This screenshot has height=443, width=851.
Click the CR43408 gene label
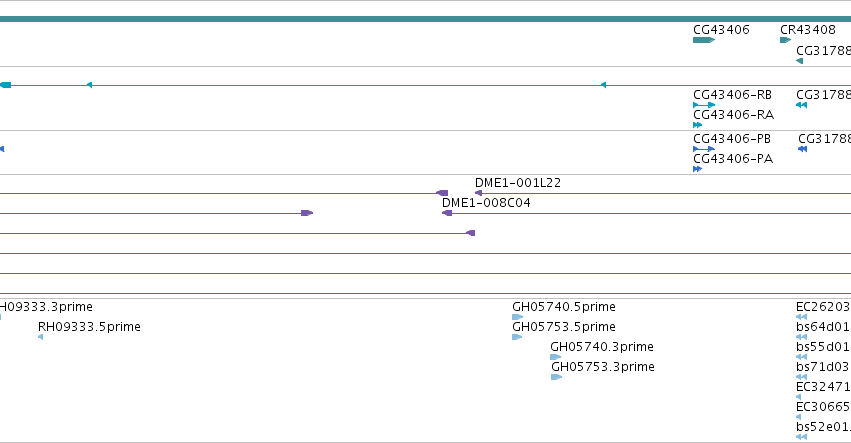tap(808, 30)
